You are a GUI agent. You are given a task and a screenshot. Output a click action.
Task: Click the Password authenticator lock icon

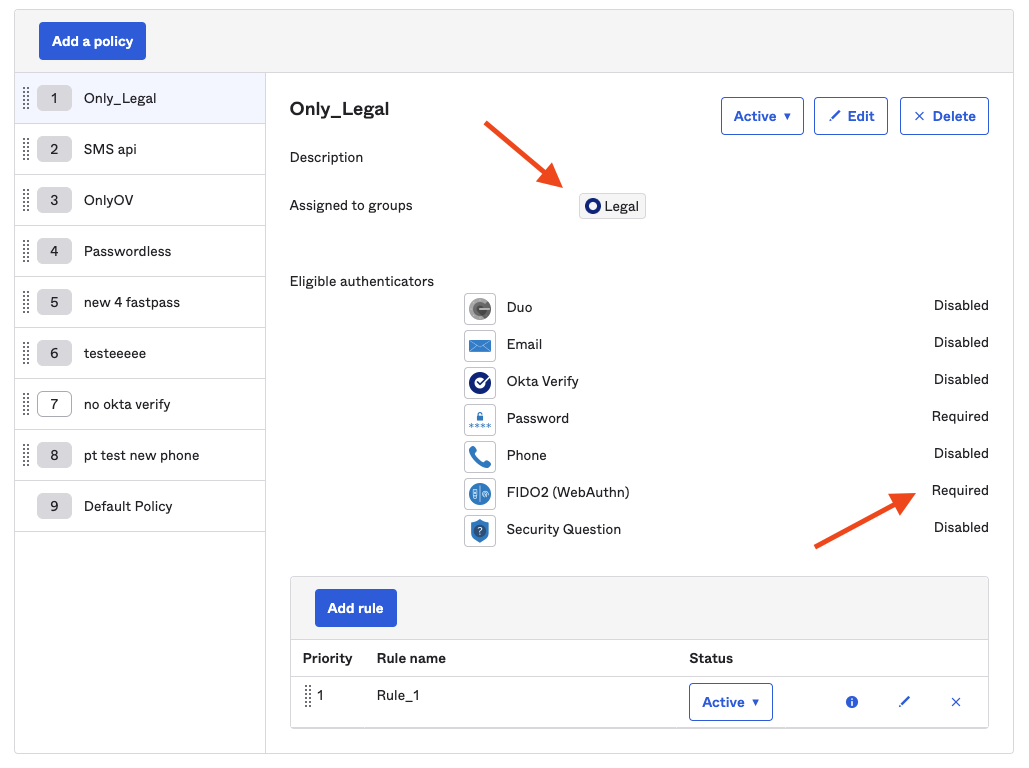[x=480, y=419]
